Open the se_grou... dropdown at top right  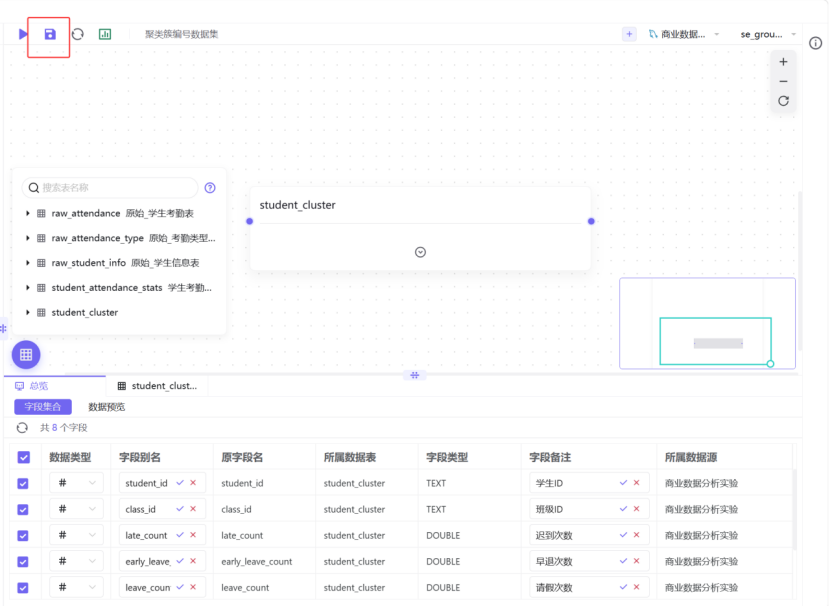(x=768, y=34)
